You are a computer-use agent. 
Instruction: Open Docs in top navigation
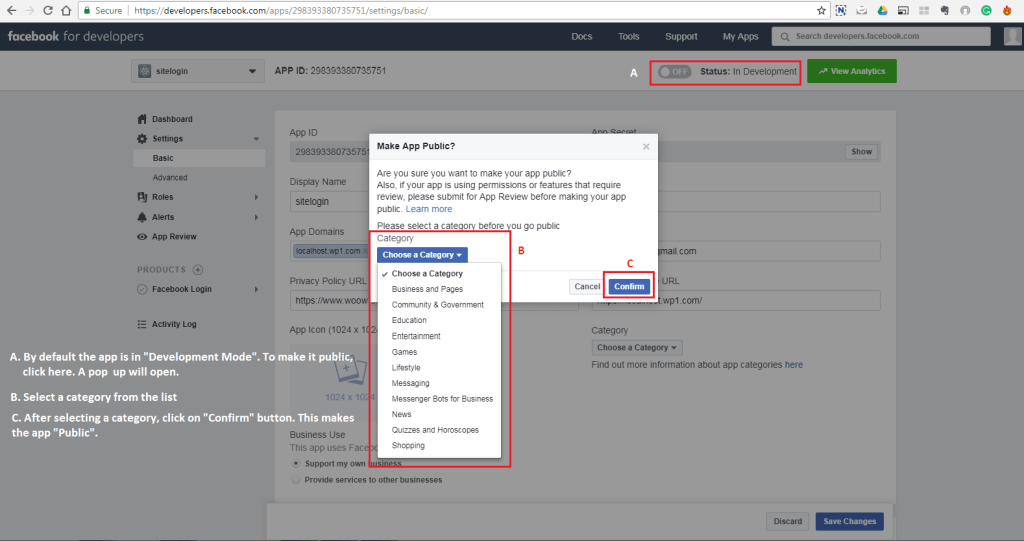pos(582,37)
